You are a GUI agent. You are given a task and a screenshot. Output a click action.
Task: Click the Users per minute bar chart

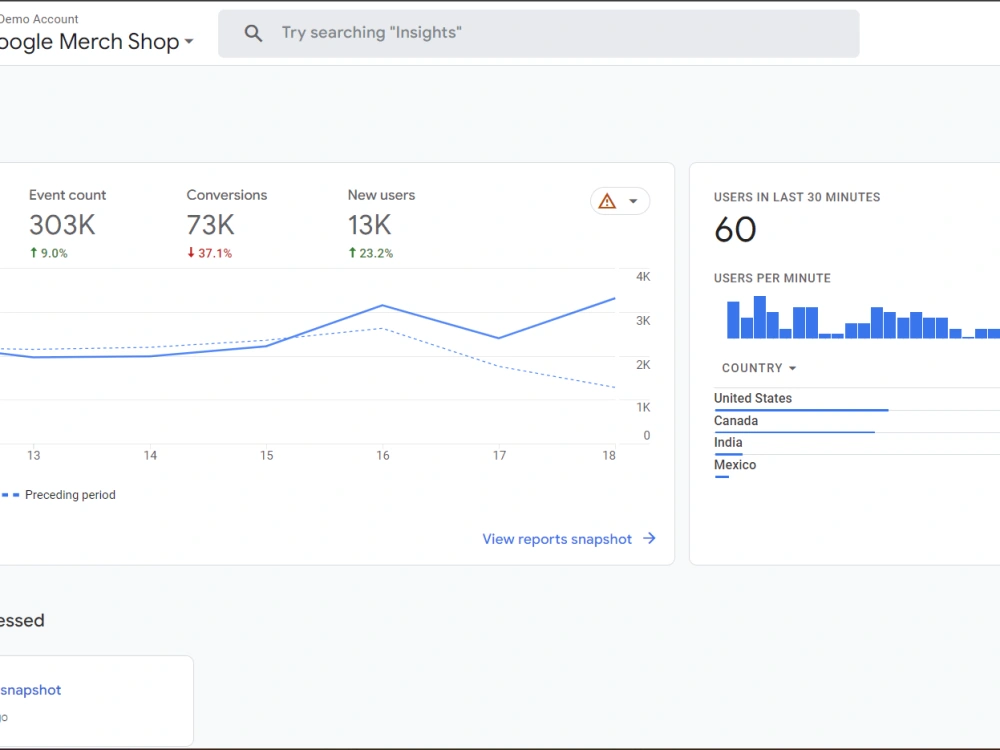(x=863, y=317)
